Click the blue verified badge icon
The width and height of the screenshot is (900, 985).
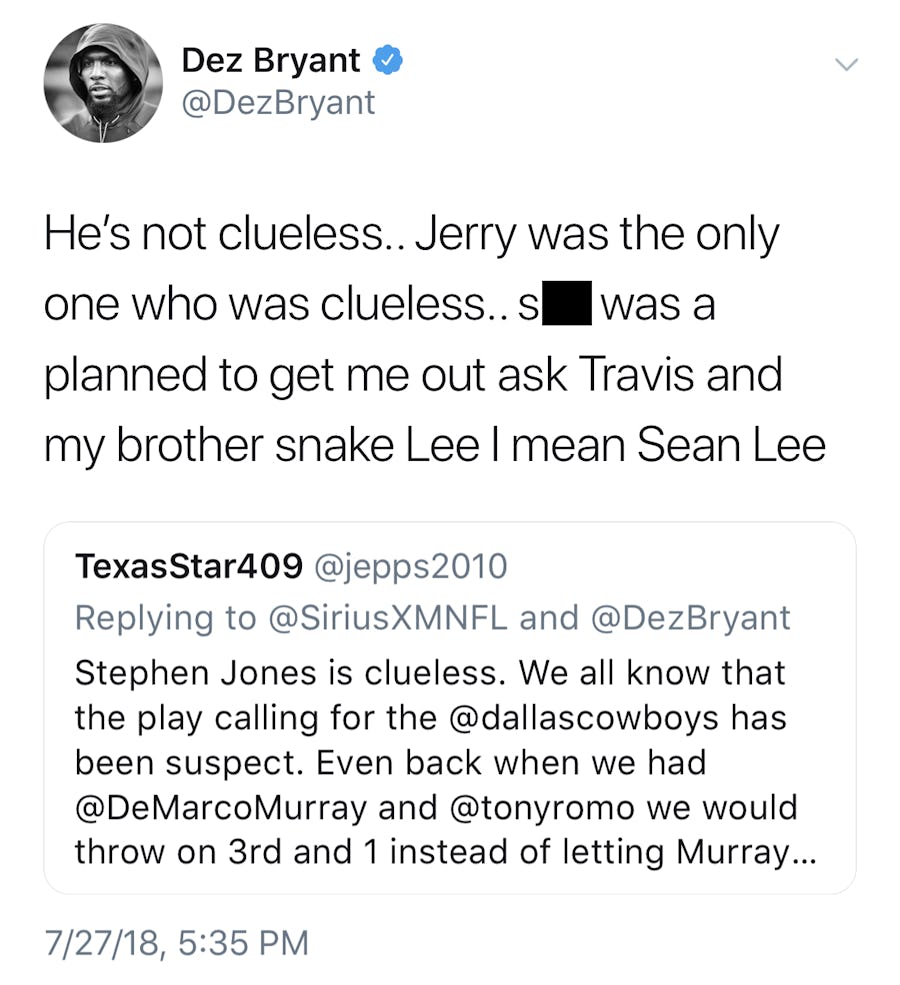[x=389, y=61]
